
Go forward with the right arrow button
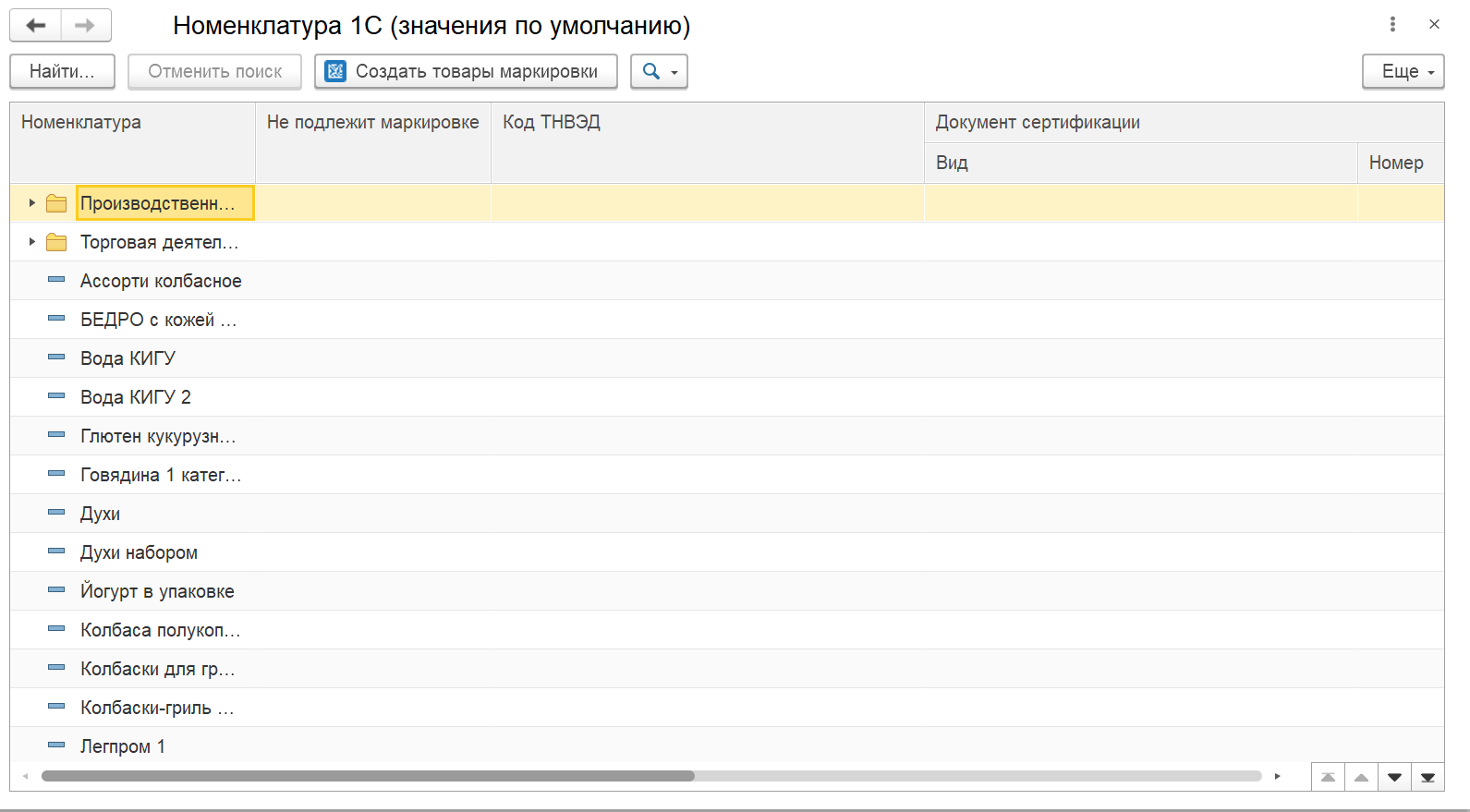86,25
